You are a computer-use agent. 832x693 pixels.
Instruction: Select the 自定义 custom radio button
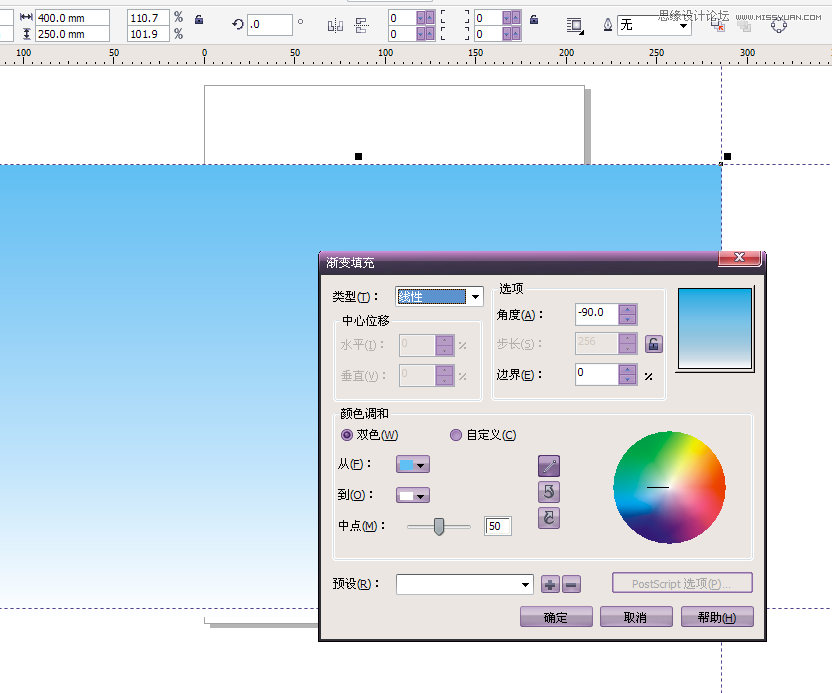pyautogui.click(x=456, y=435)
